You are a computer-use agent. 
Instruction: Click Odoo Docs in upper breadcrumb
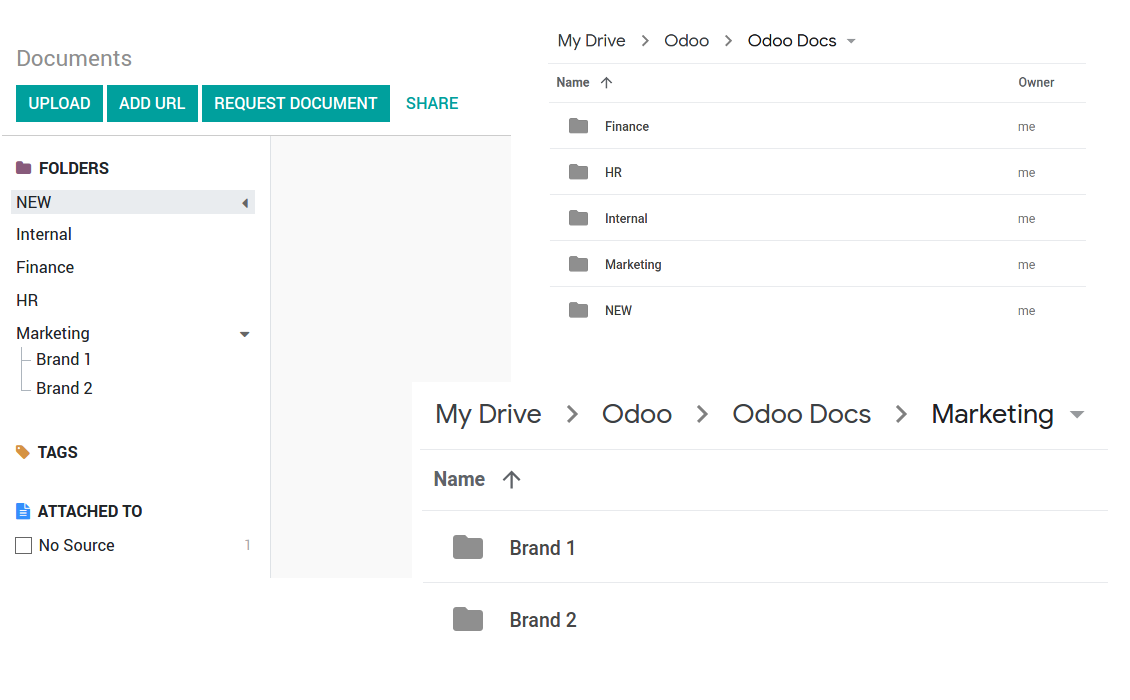pos(791,41)
